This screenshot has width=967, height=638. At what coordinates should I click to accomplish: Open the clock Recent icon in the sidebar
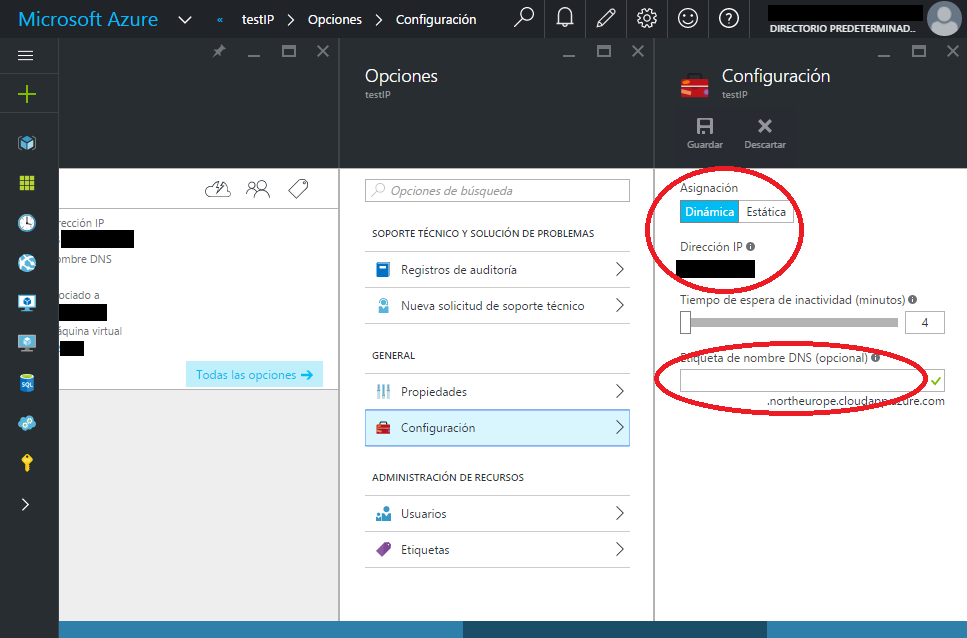coord(27,223)
